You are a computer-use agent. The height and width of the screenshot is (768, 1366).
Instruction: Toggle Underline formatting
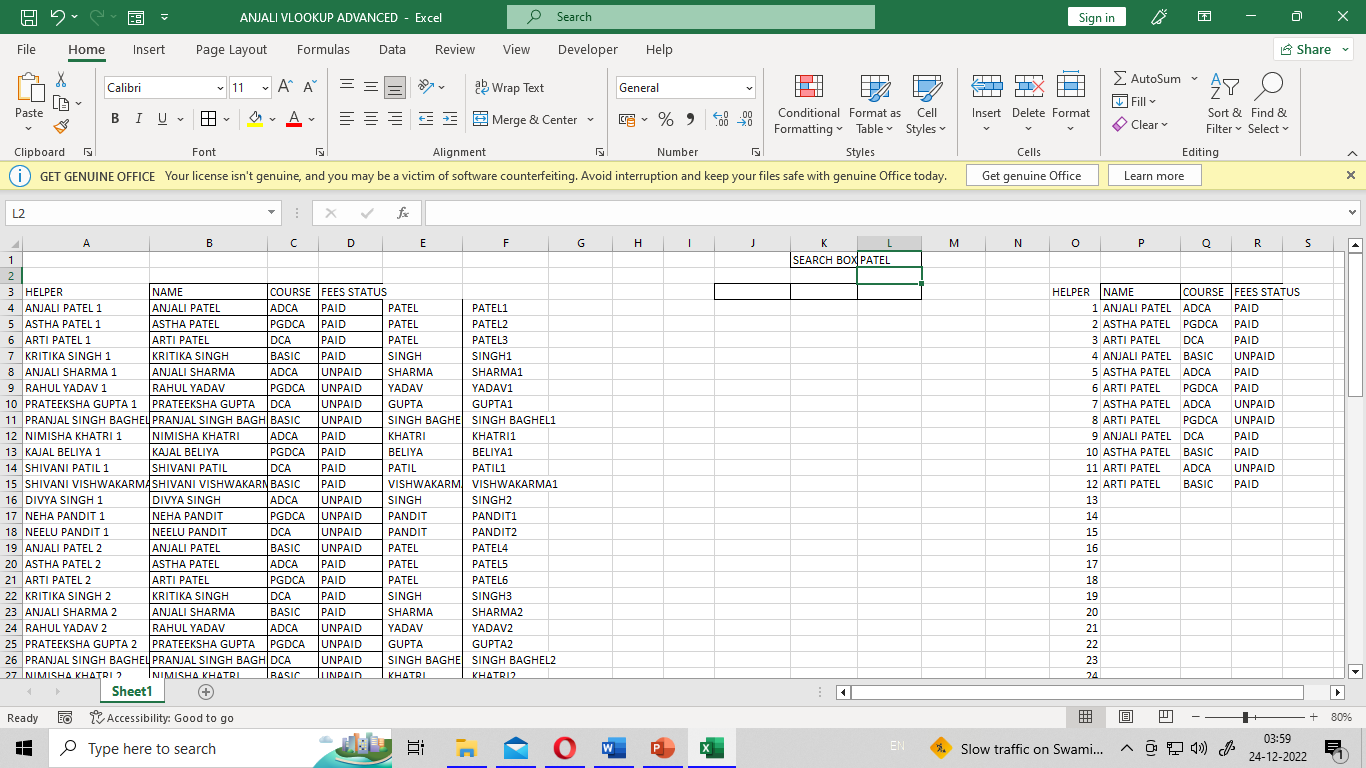tap(163, 119)
